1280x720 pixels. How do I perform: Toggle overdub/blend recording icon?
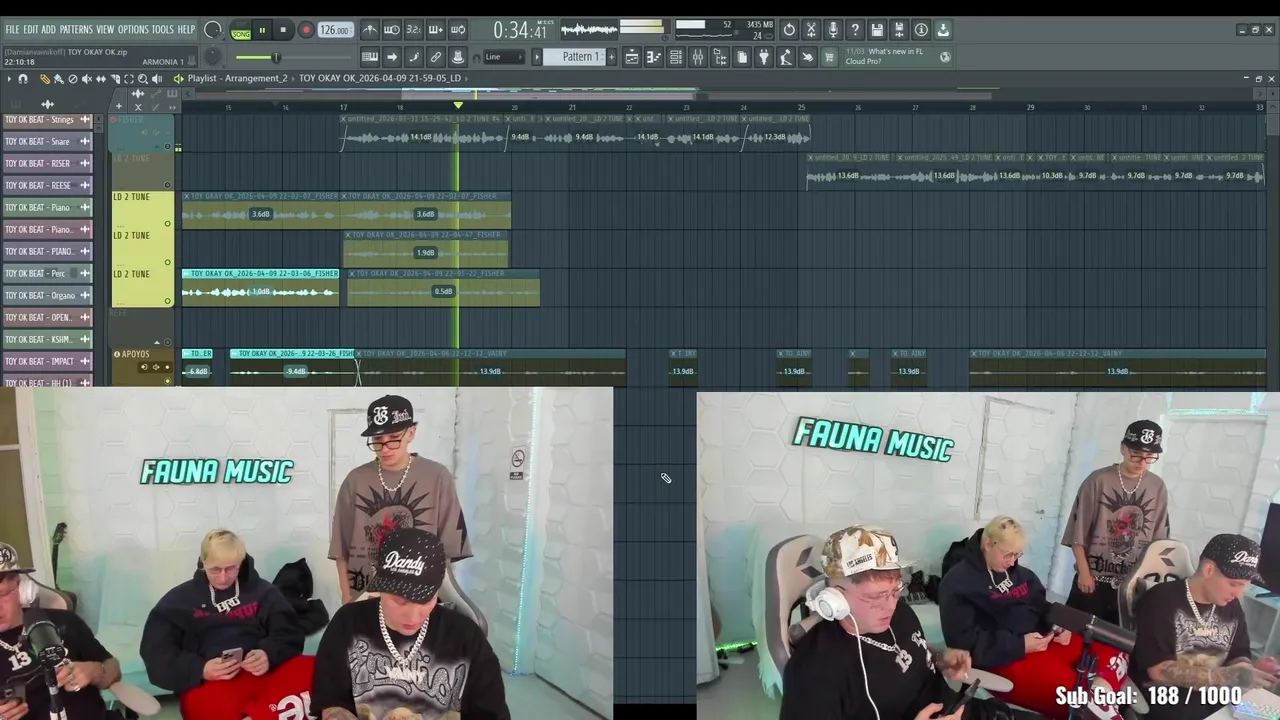coord(436,30)
